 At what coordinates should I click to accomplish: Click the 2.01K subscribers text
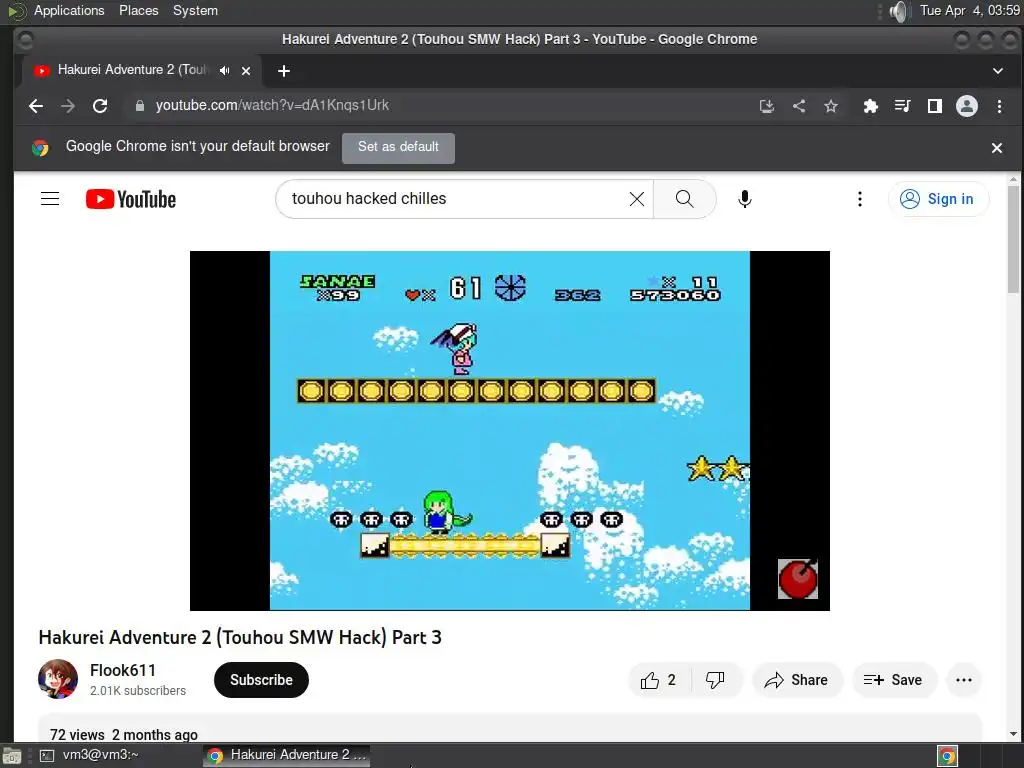(x=138, y=690)
